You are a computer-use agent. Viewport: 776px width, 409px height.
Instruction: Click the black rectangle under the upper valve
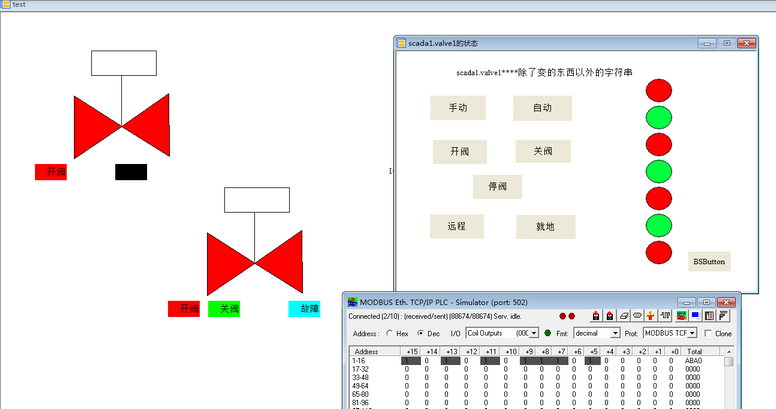point(131,172)
